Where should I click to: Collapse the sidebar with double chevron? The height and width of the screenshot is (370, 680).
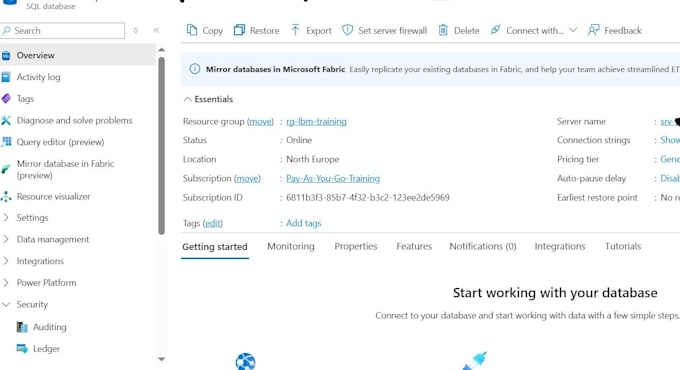click(x=157, y=30)
